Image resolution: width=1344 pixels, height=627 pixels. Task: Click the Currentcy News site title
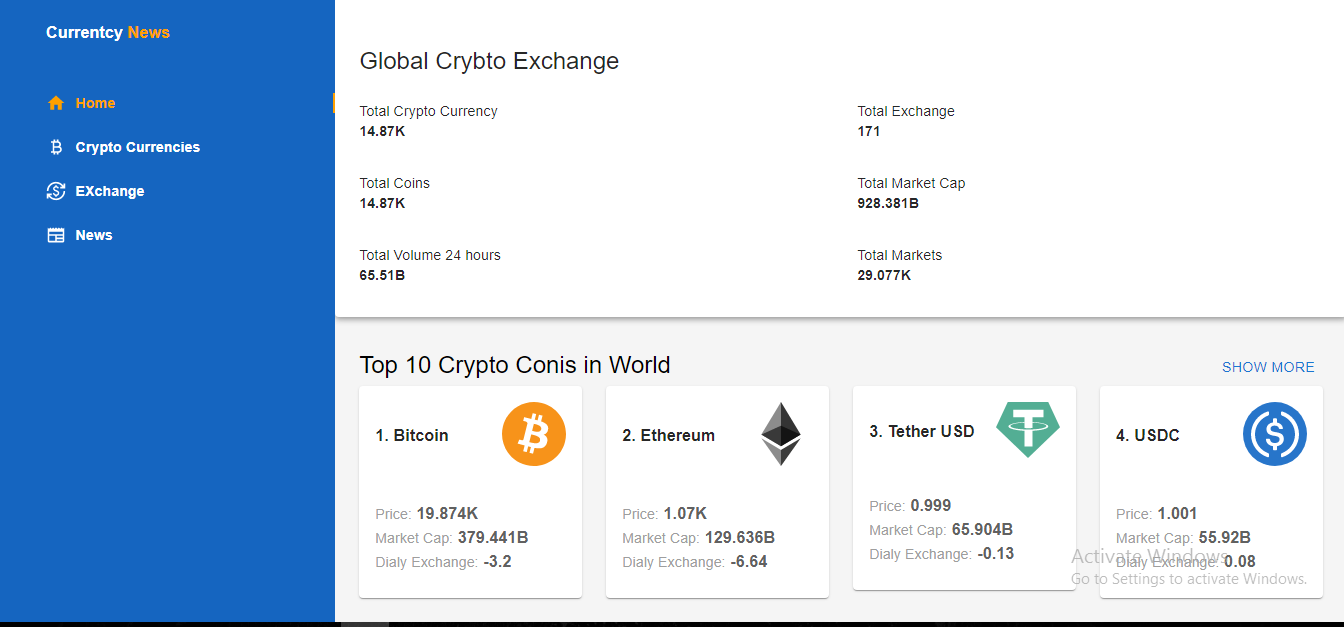108,32
